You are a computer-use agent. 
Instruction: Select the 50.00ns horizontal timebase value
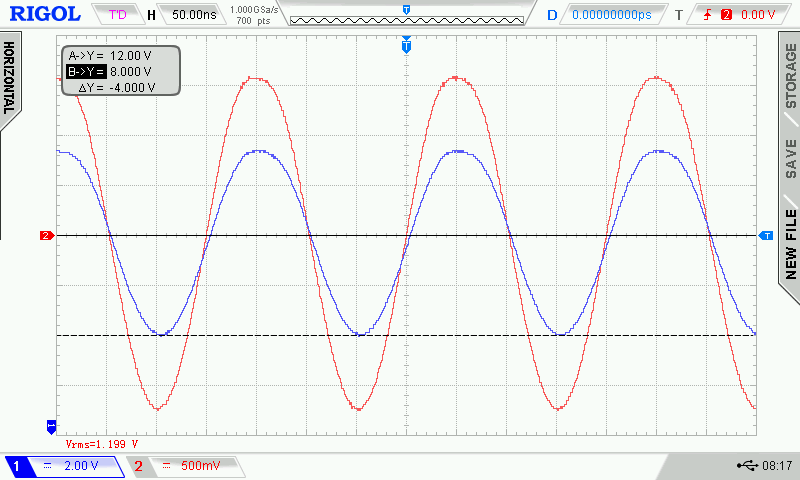tap(194, 15)
